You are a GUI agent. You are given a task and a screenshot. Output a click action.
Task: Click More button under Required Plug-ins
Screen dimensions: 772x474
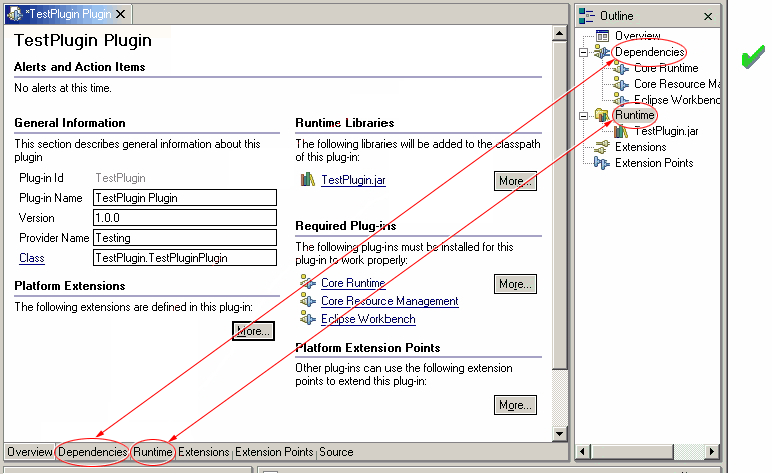515,284
